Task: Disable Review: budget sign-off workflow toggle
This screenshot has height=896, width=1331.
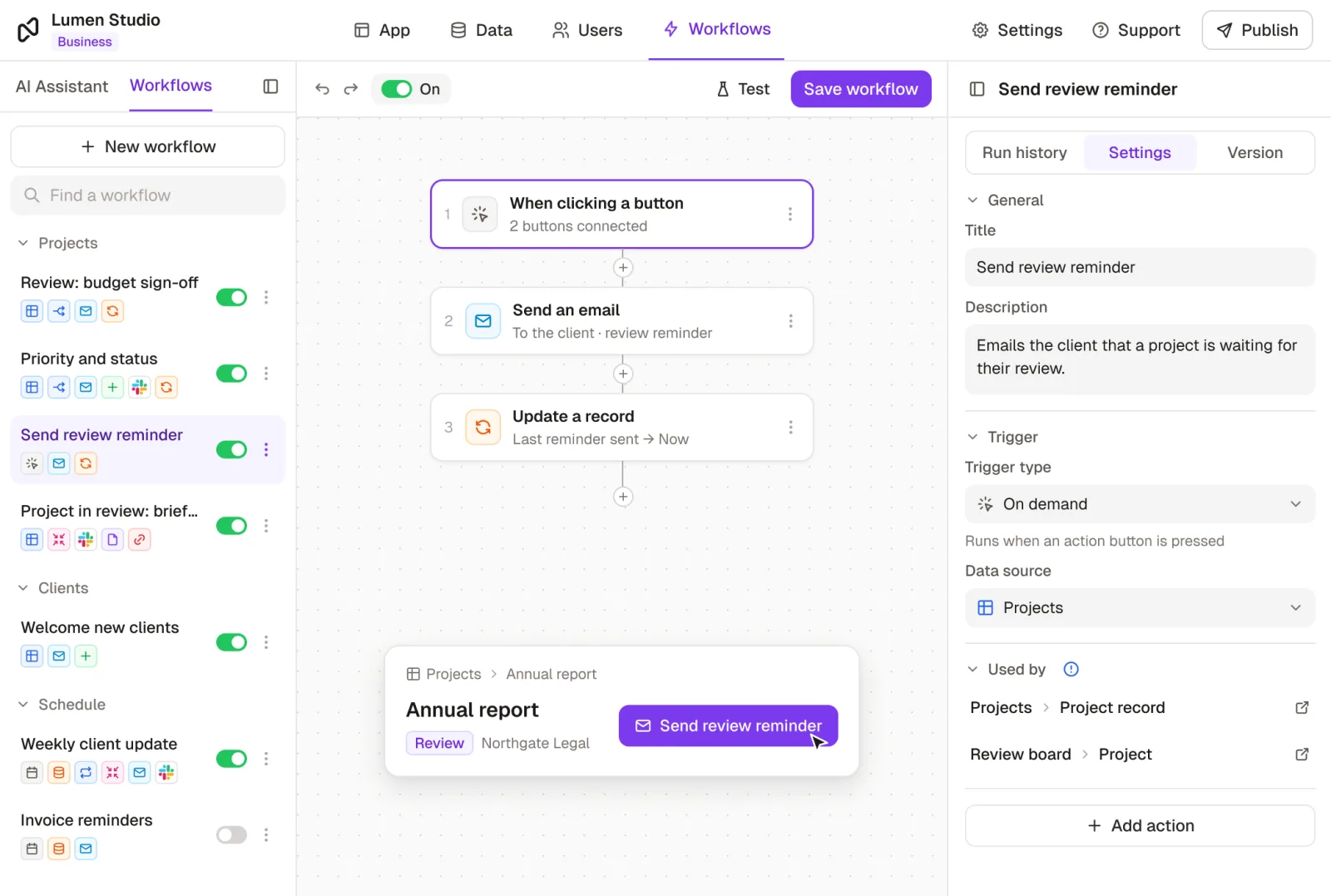Action: [x=231, y=297]
